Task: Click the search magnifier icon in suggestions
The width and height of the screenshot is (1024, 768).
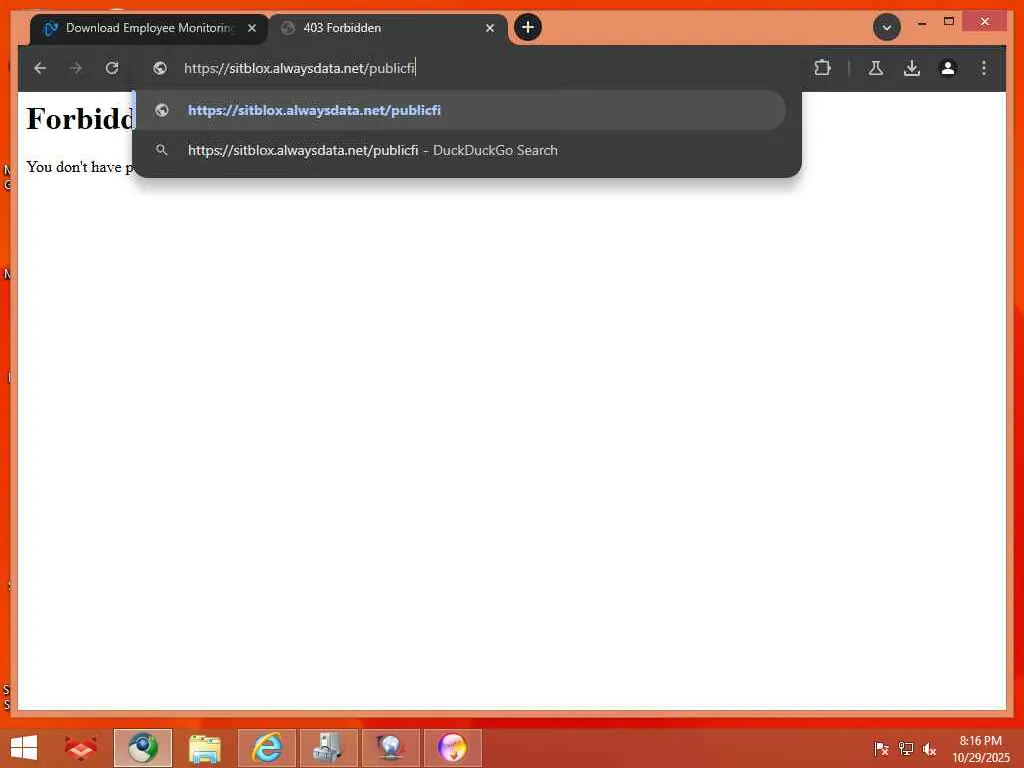Action: pos(161,150)
